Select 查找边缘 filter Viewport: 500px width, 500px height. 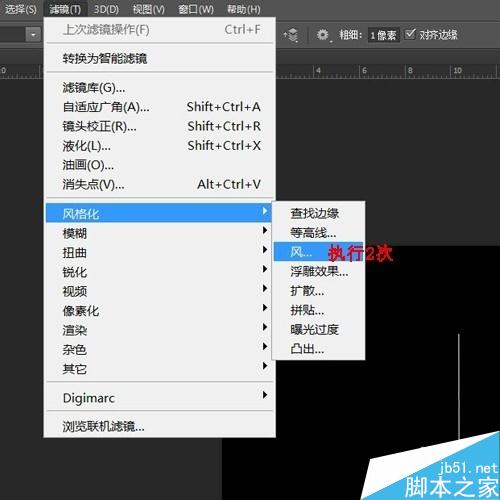318,213
